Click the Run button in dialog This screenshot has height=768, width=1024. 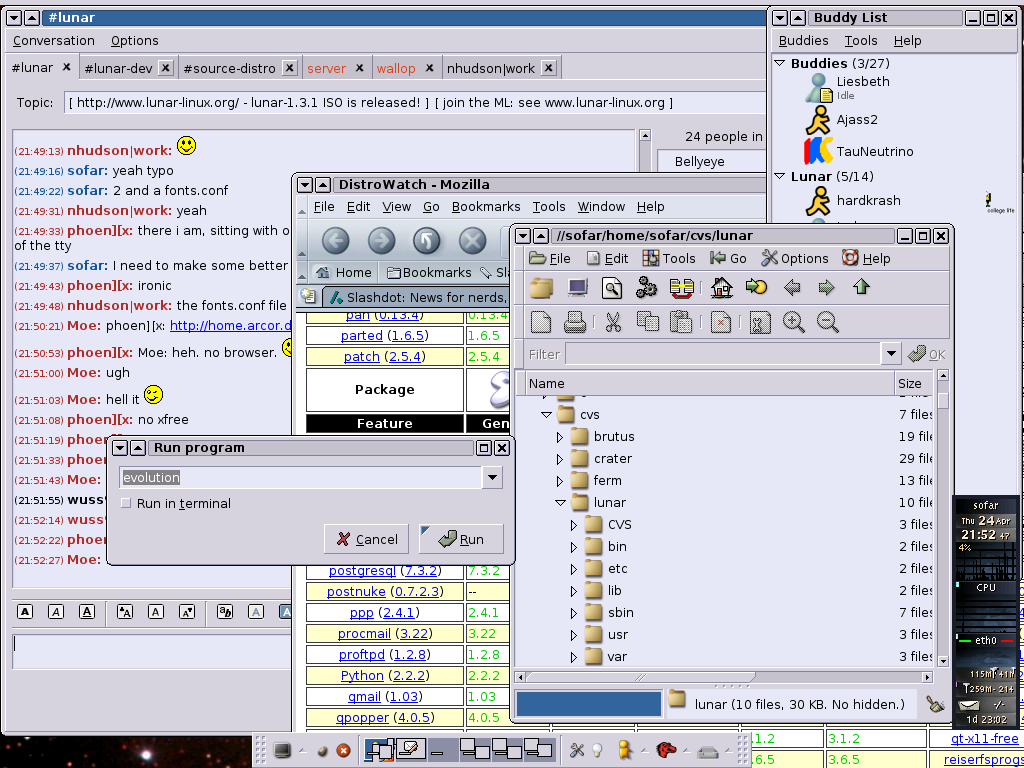pyautogui.click(x=461, y=539)
